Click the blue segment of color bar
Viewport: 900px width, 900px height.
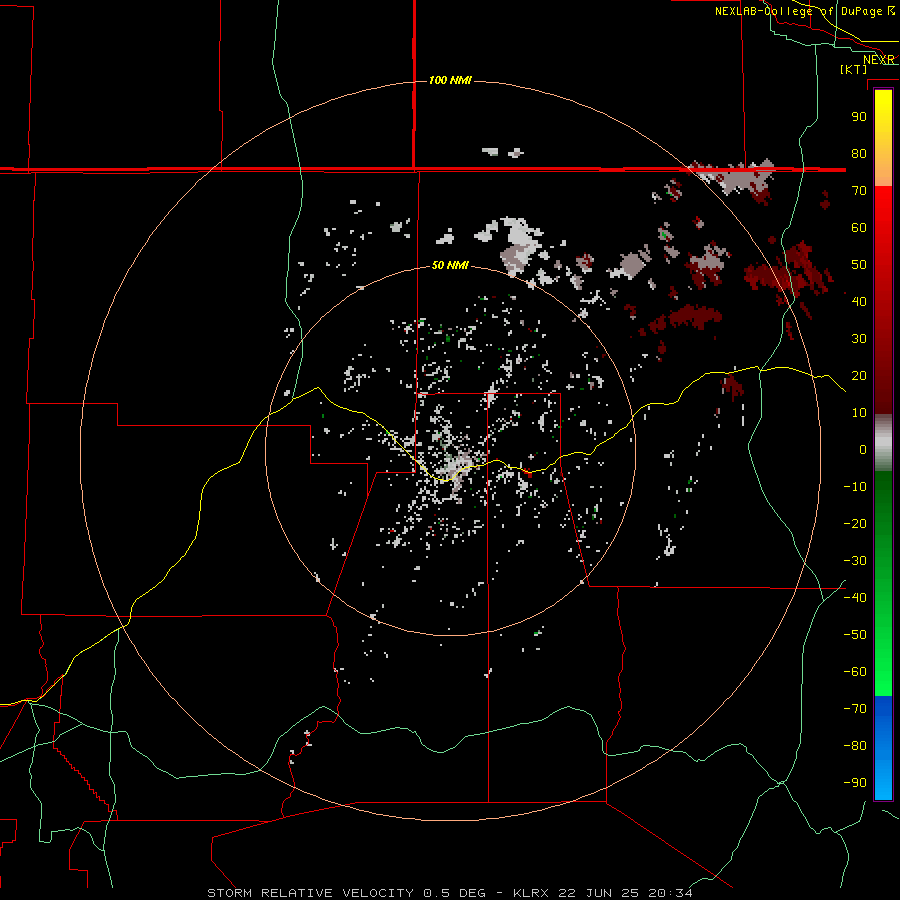[883, 748]
